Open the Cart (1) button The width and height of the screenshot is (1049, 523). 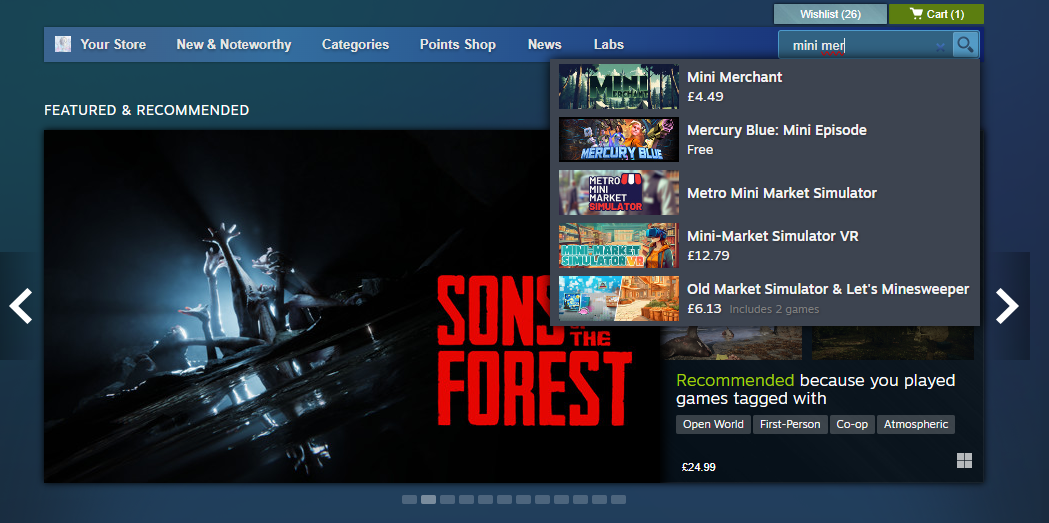click(936, 14)
